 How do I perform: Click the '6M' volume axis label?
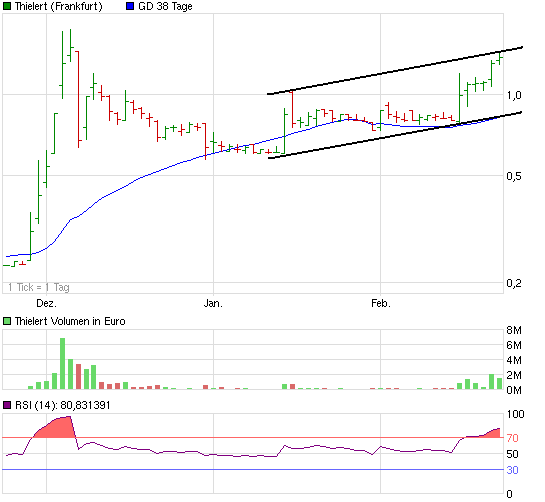click(x=514, y=345)
